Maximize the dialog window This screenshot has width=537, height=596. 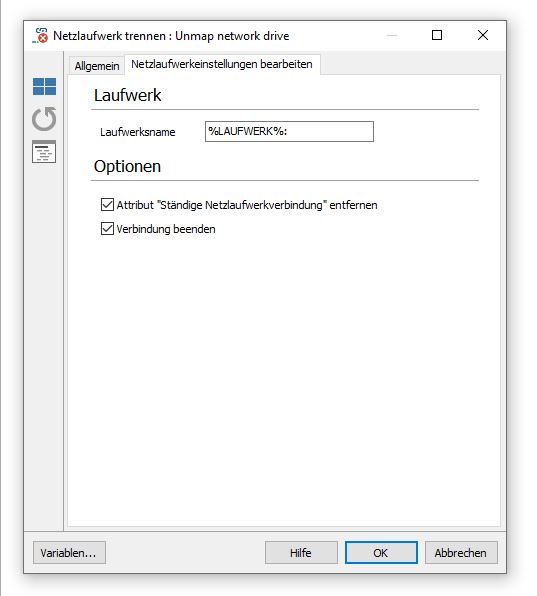coord(437,35)
